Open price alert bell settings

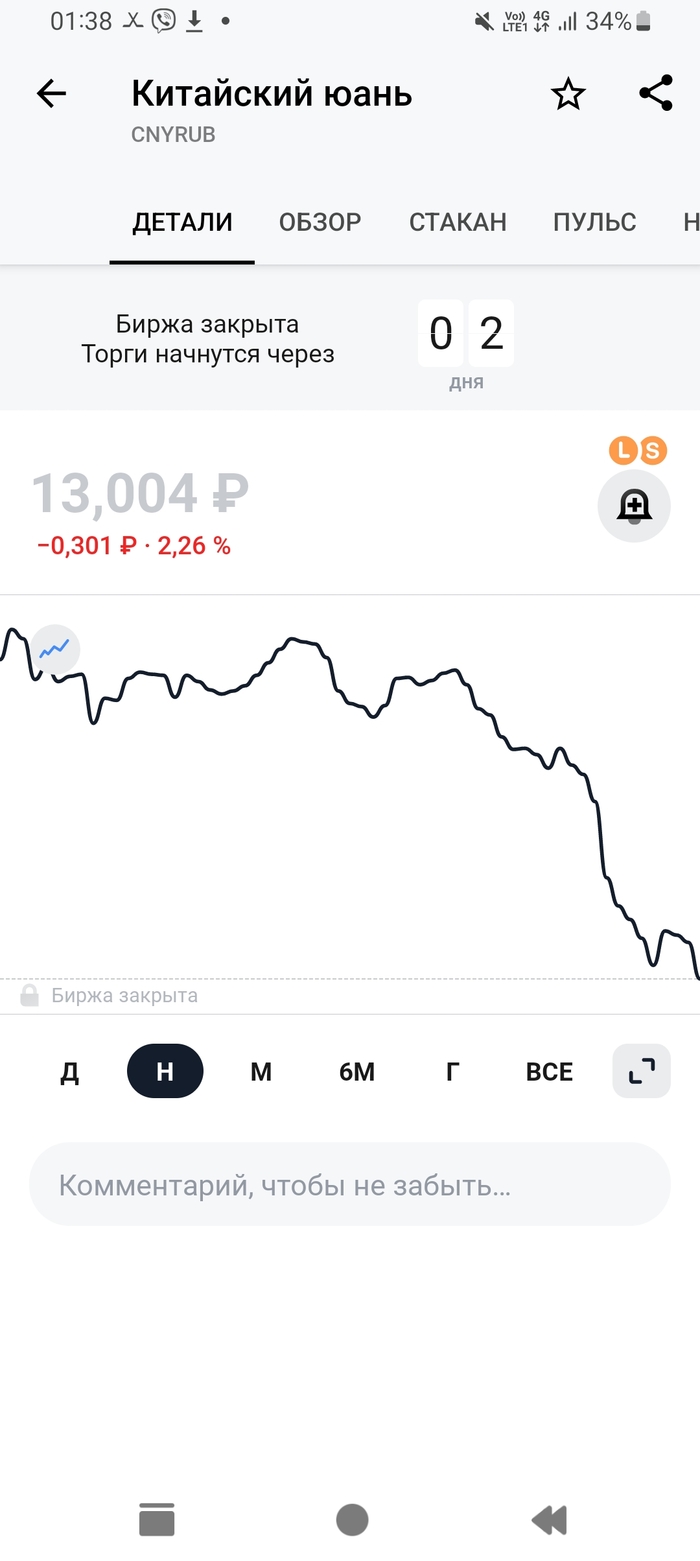click(633, 506)
